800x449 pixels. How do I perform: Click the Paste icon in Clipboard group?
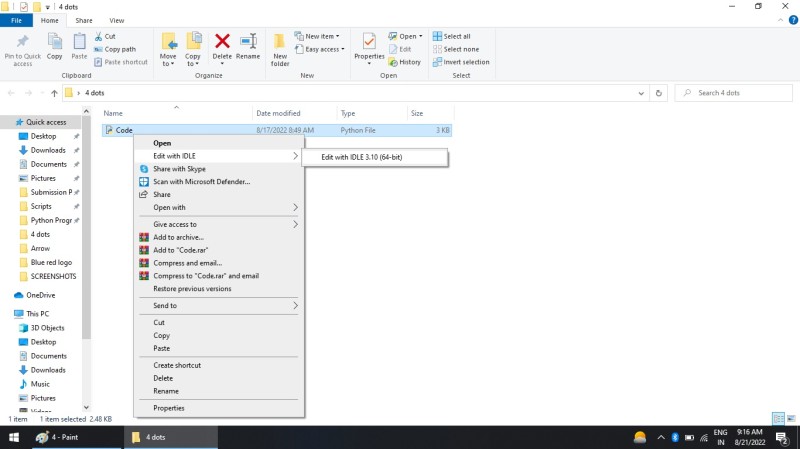[79, 44]
